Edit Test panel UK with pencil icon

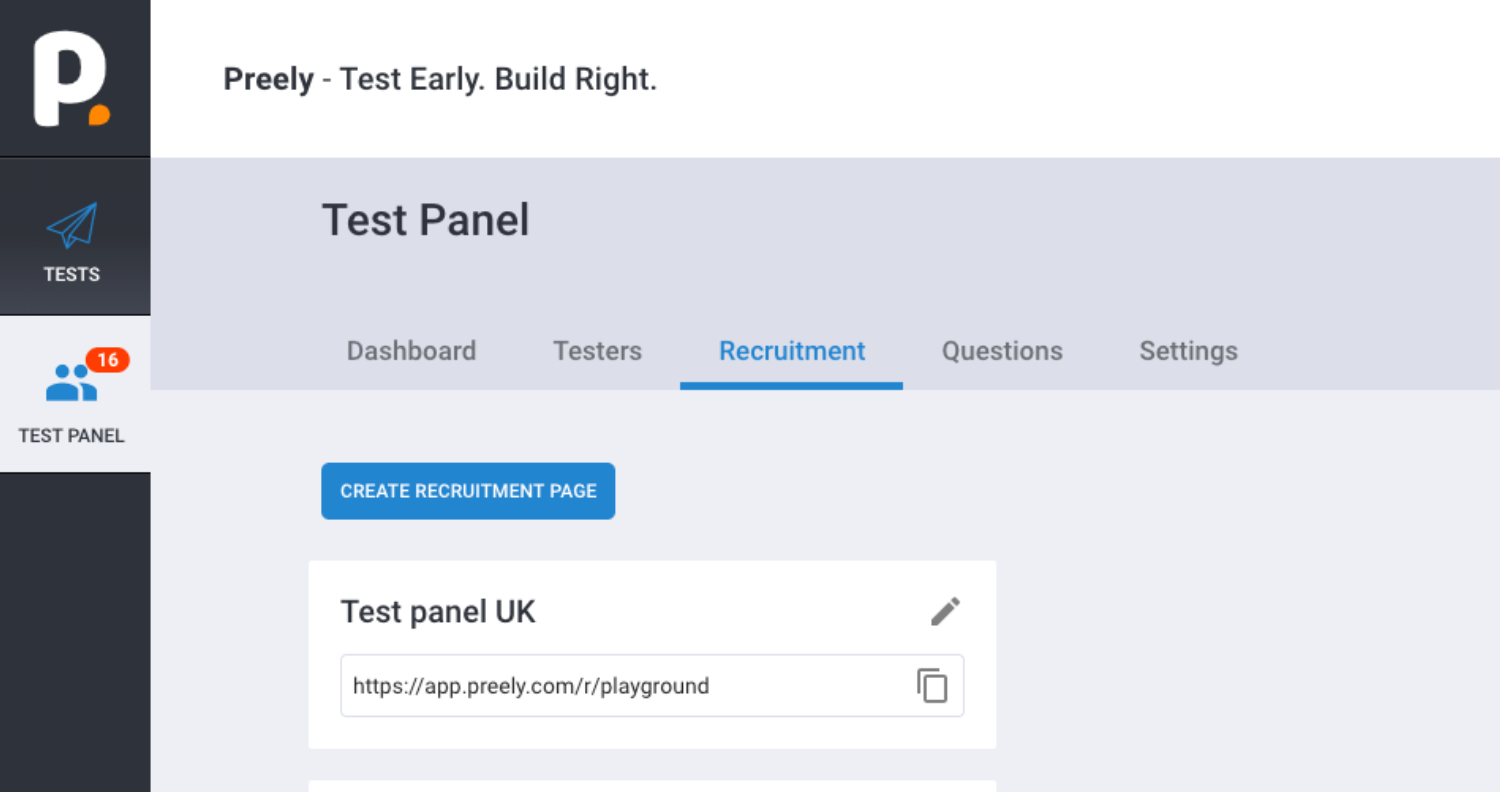[945, 611]
